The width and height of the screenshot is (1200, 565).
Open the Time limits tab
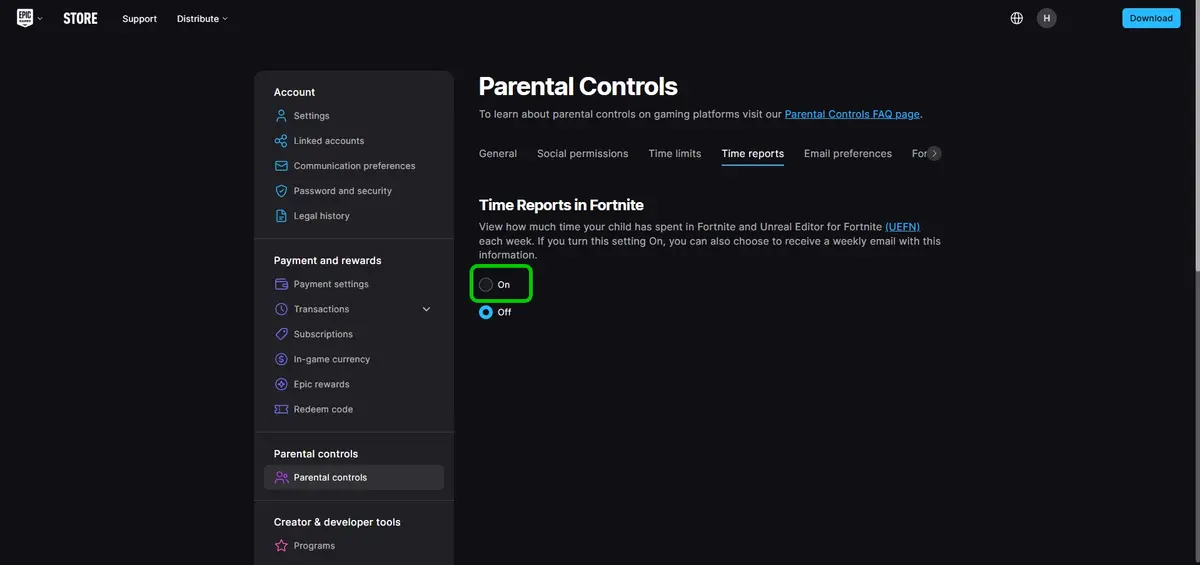point(675,154)
